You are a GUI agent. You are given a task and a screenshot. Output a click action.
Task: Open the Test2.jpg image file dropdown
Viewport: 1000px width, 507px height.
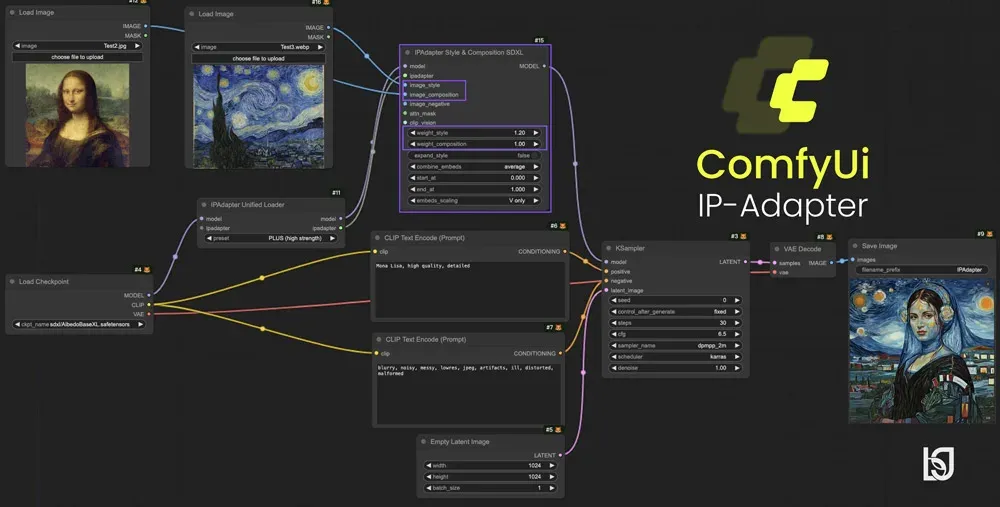tap(77, 46)
